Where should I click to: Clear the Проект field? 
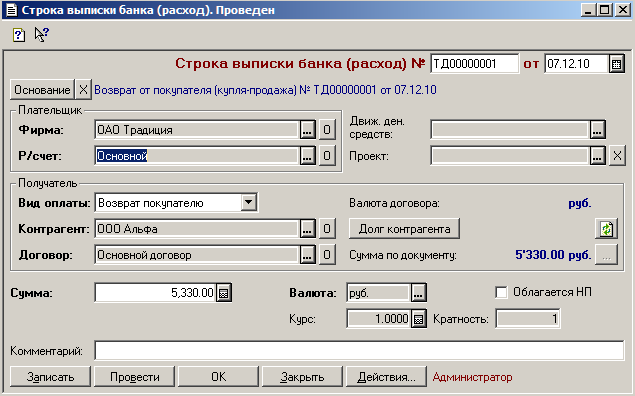click(617, 156)
